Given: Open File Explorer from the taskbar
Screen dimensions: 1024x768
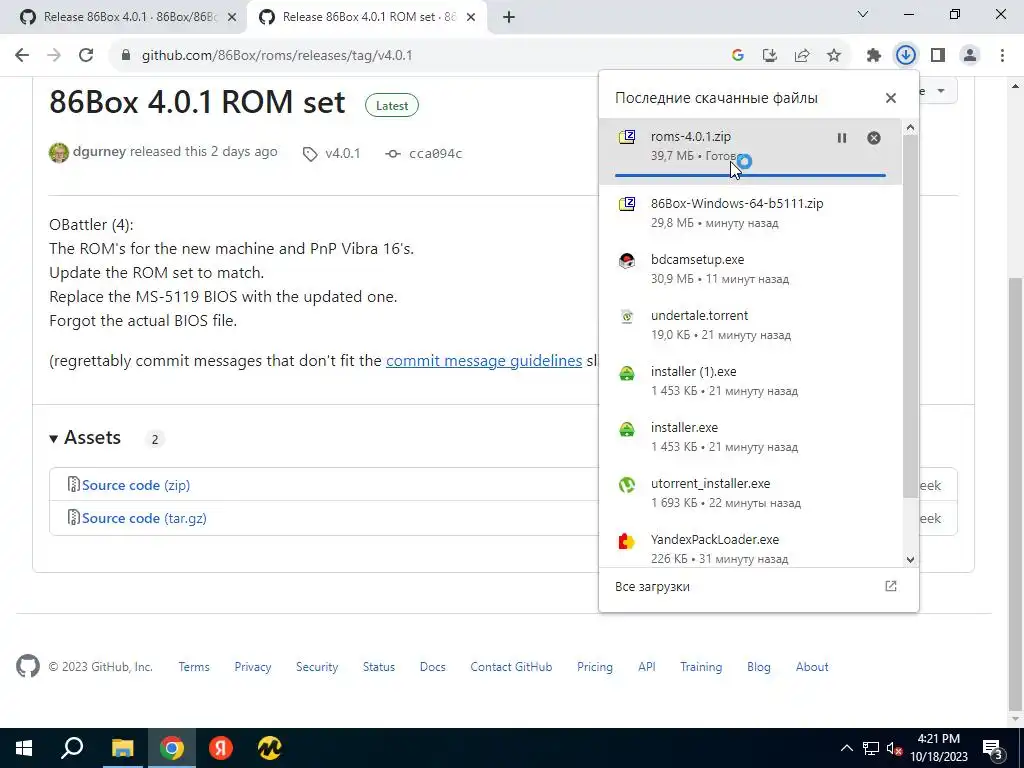Looking at the screenshot, I should tap(122, 748).
